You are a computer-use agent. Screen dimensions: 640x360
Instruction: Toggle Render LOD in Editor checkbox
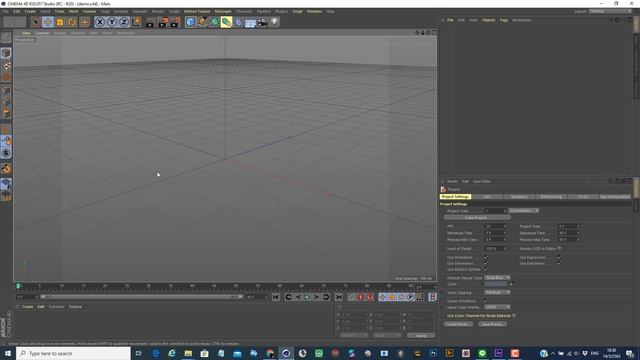559,248
